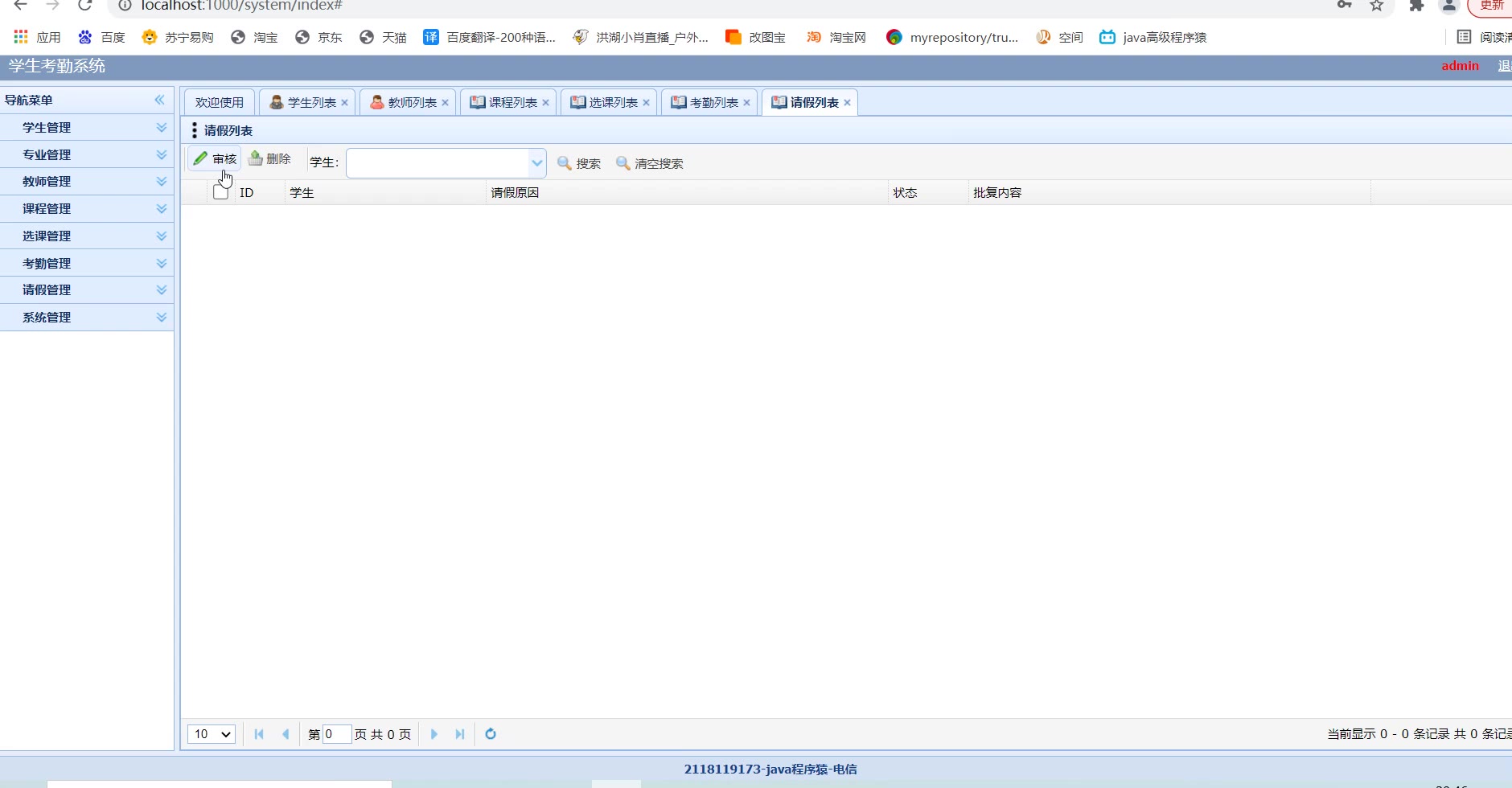1512x788 pixels.
Task: Click the 审核 (review) pencil button
Action: [x=215, y=159]
